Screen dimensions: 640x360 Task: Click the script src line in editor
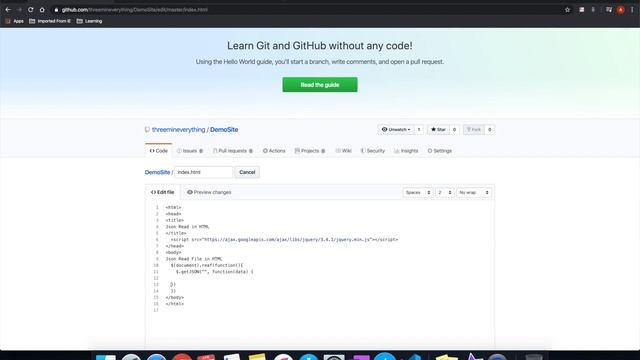pos(284,240)
